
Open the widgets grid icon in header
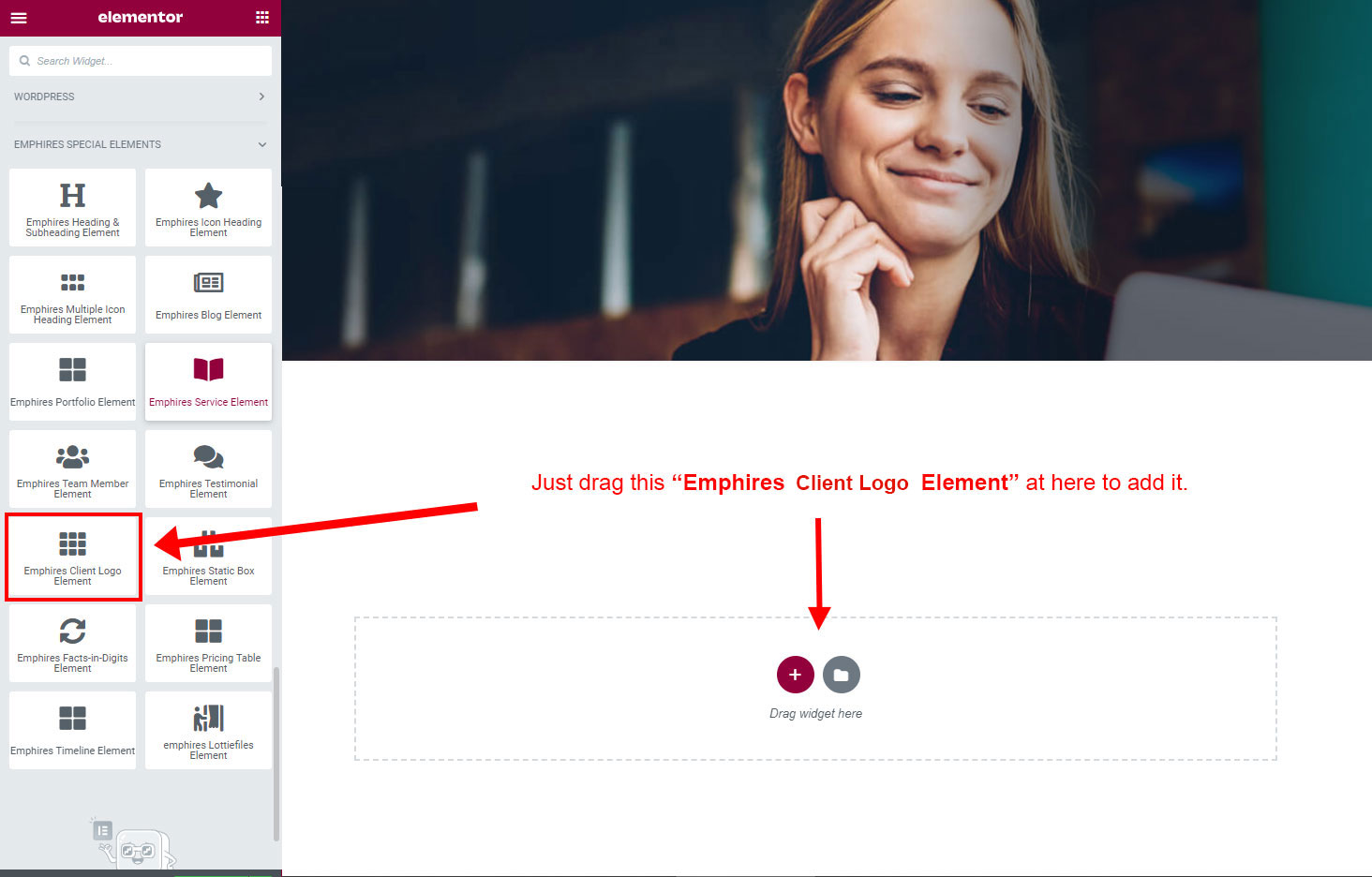pos(262,18)
